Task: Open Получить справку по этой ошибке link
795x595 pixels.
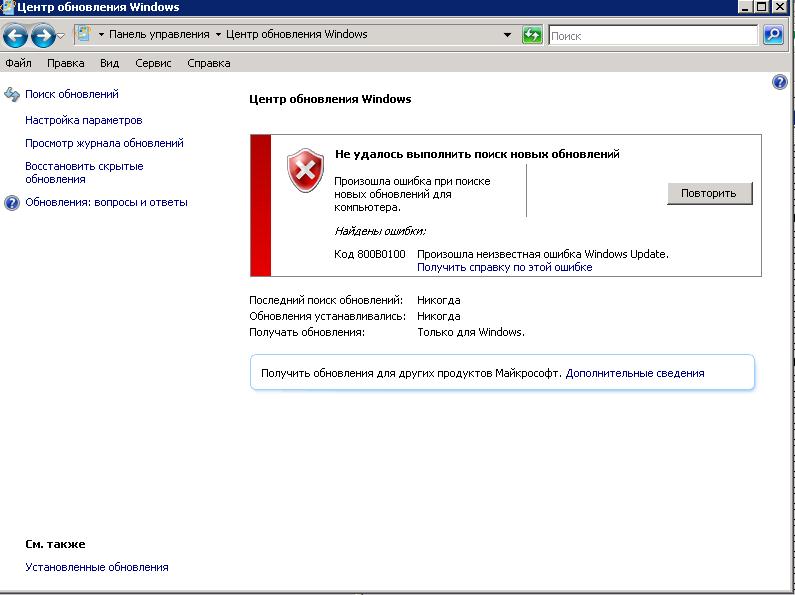Action: point(504,267)
